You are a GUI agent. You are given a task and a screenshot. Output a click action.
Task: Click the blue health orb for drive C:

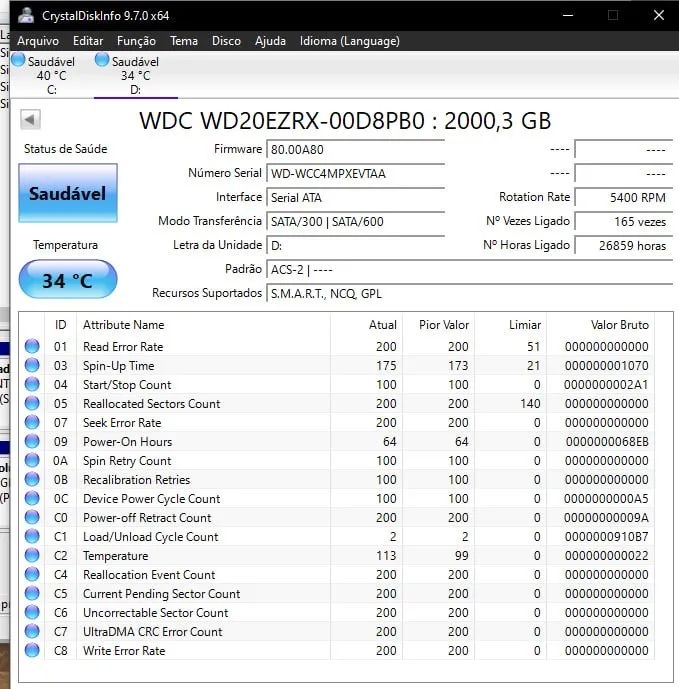pyautogui.click(x=18, y=60)
